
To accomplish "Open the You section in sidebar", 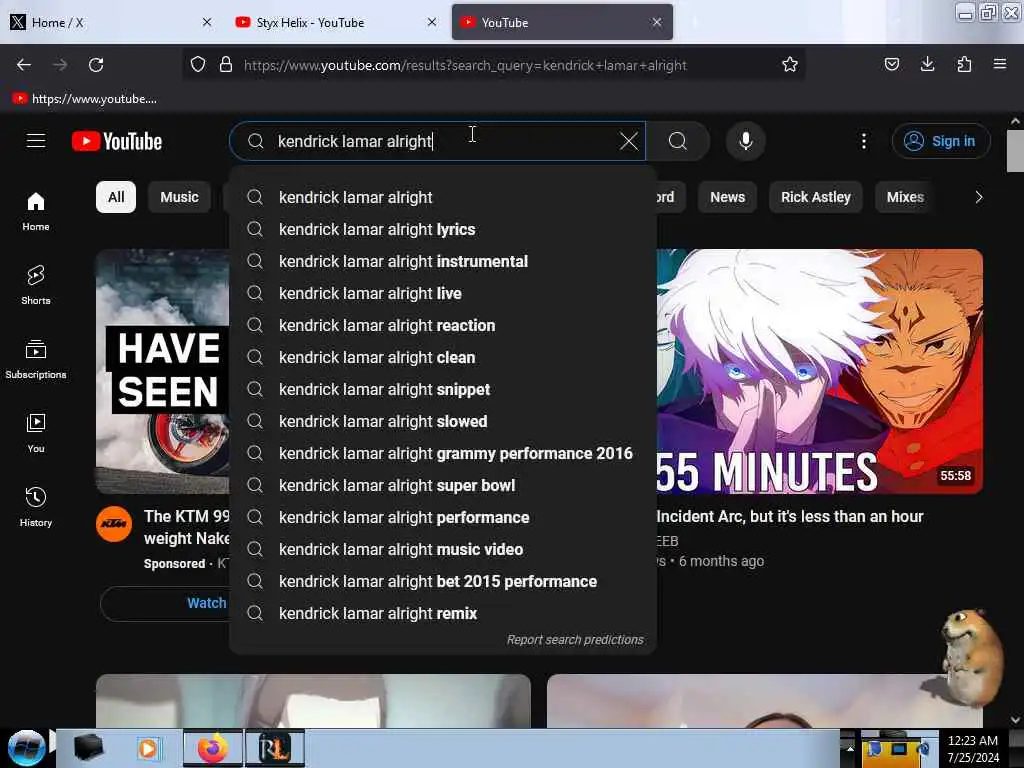I will [36, 433].
